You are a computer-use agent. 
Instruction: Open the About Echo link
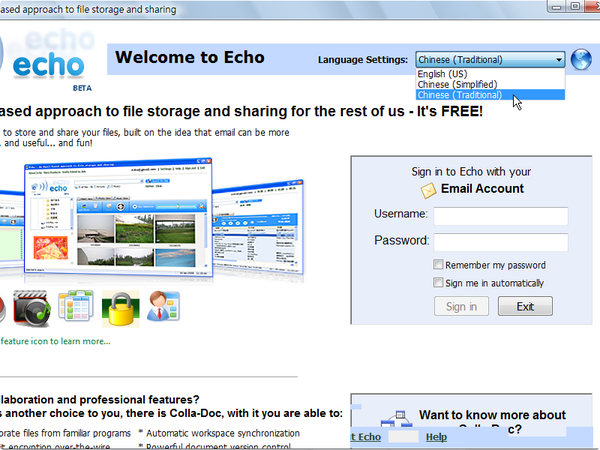point(366,437)
